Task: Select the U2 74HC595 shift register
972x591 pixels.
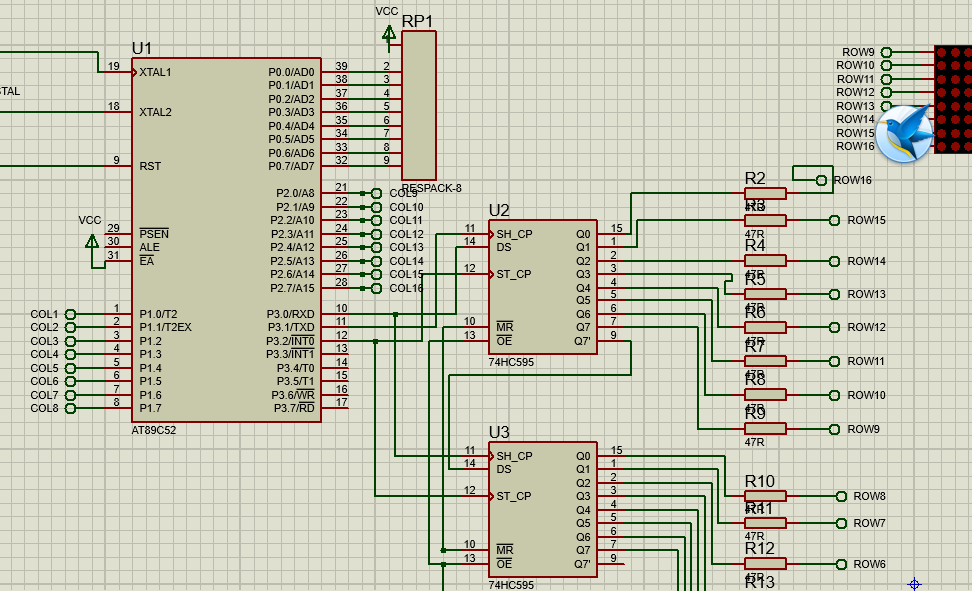Action: click(x=542, y=287)
